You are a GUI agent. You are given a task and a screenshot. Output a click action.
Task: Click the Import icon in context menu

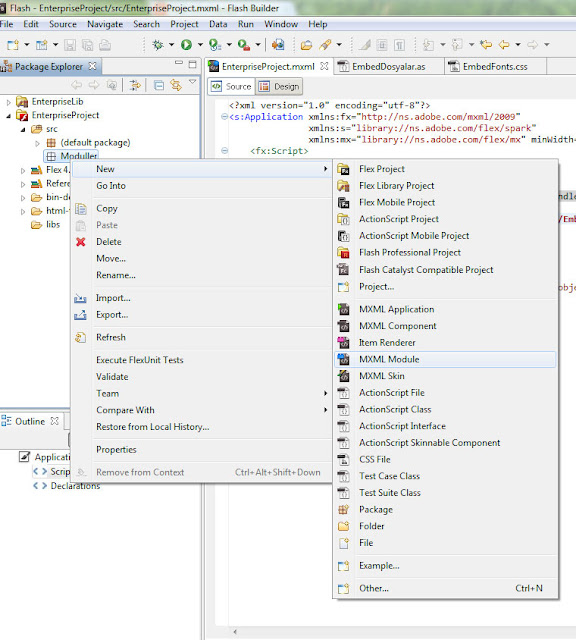click(x=80, y=298)
